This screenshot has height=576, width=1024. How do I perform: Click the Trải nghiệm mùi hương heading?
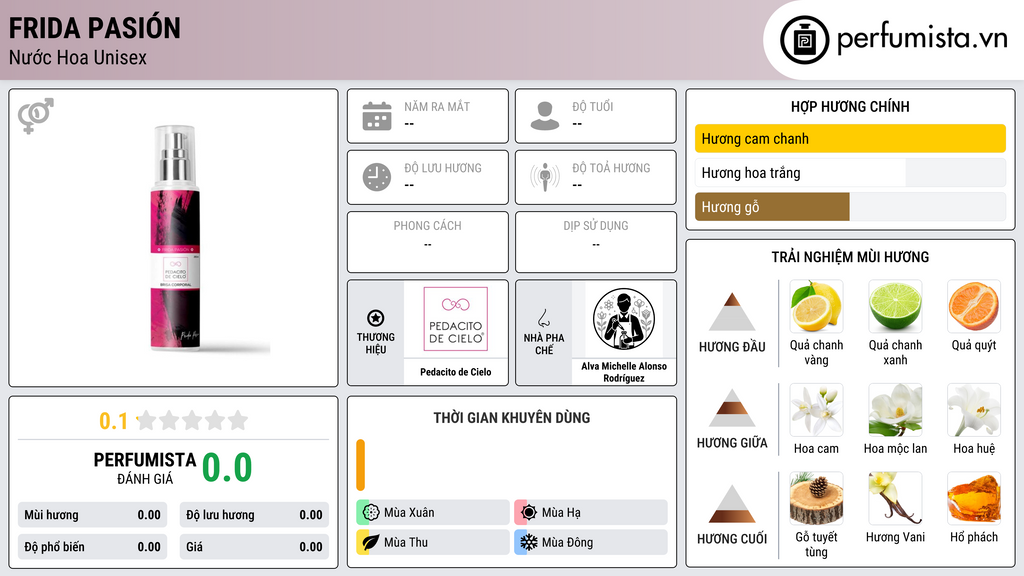click(850, 257)
